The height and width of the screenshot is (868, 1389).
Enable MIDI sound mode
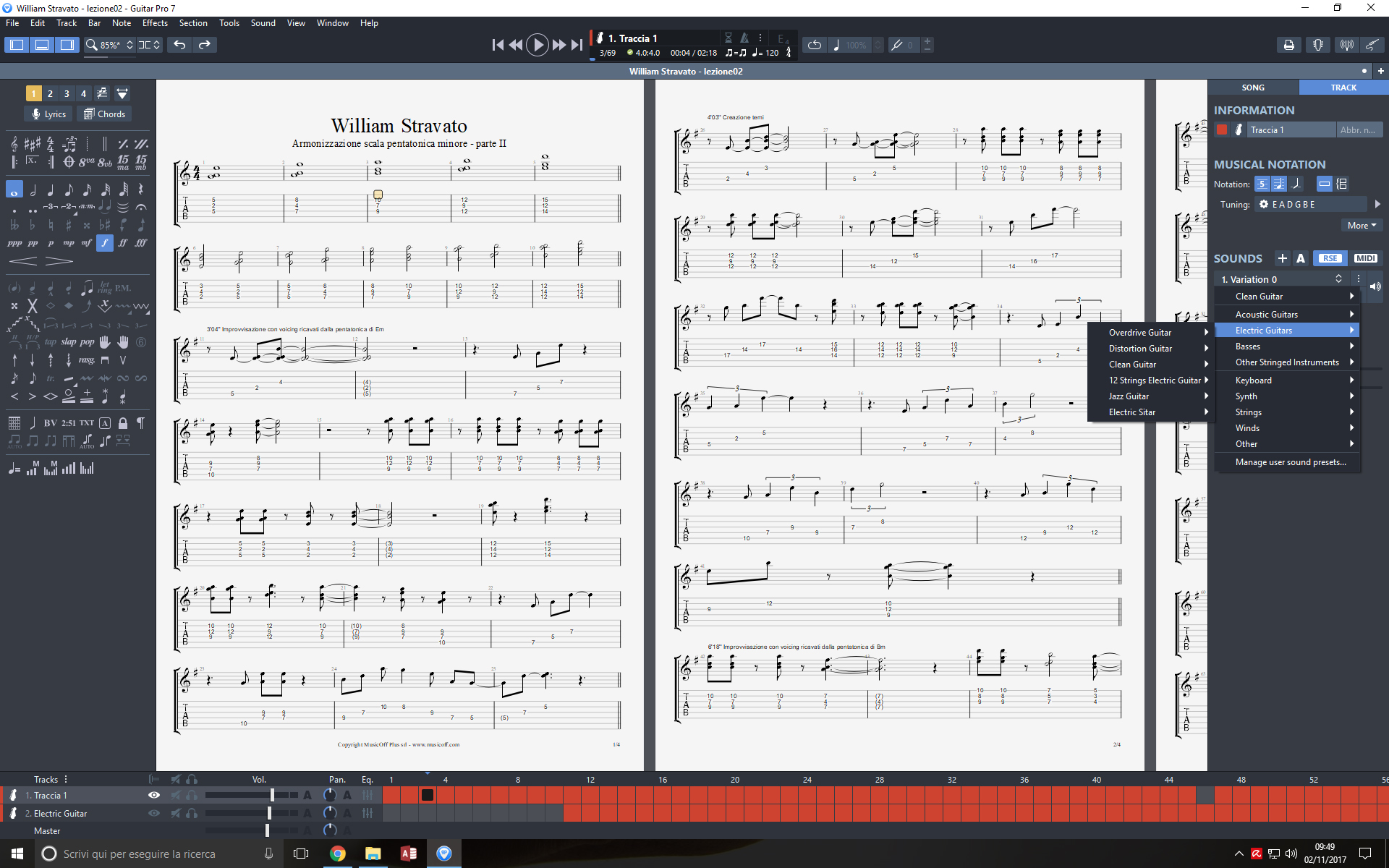(x=1365, y=258)
